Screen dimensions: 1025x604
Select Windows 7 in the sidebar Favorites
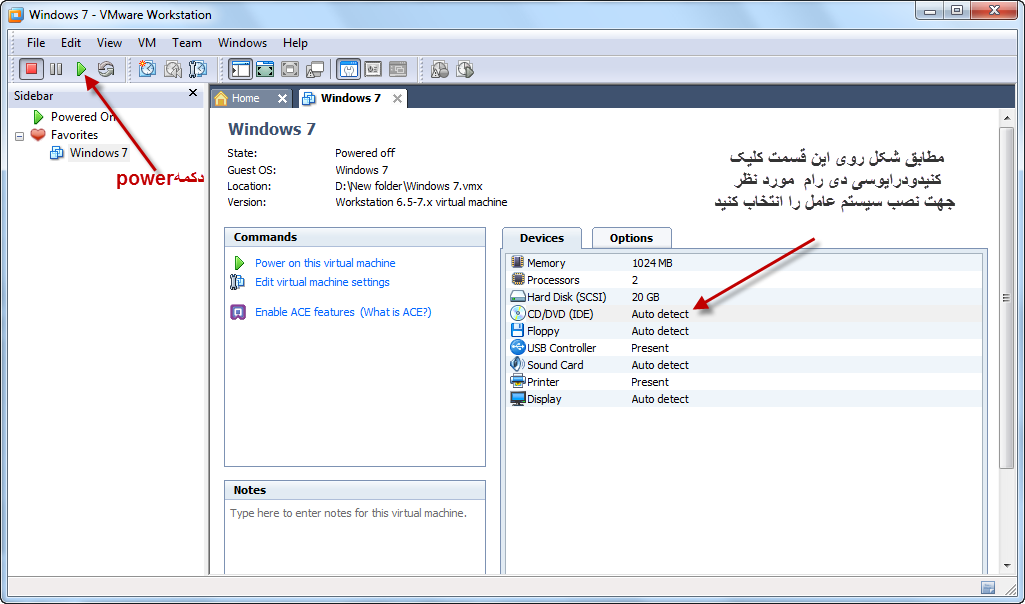pyautogui.click(x=99, y=153)
